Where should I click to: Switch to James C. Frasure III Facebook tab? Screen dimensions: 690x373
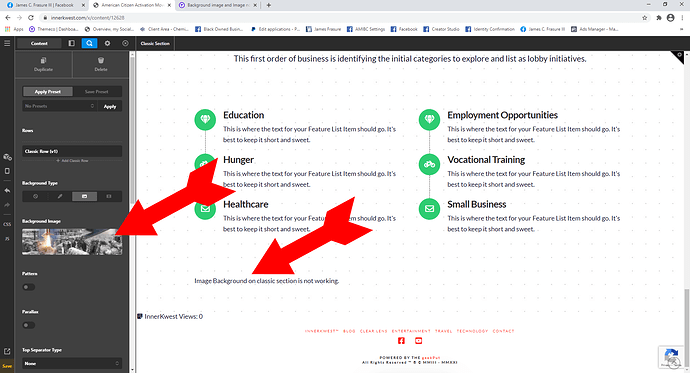point(44,5)
